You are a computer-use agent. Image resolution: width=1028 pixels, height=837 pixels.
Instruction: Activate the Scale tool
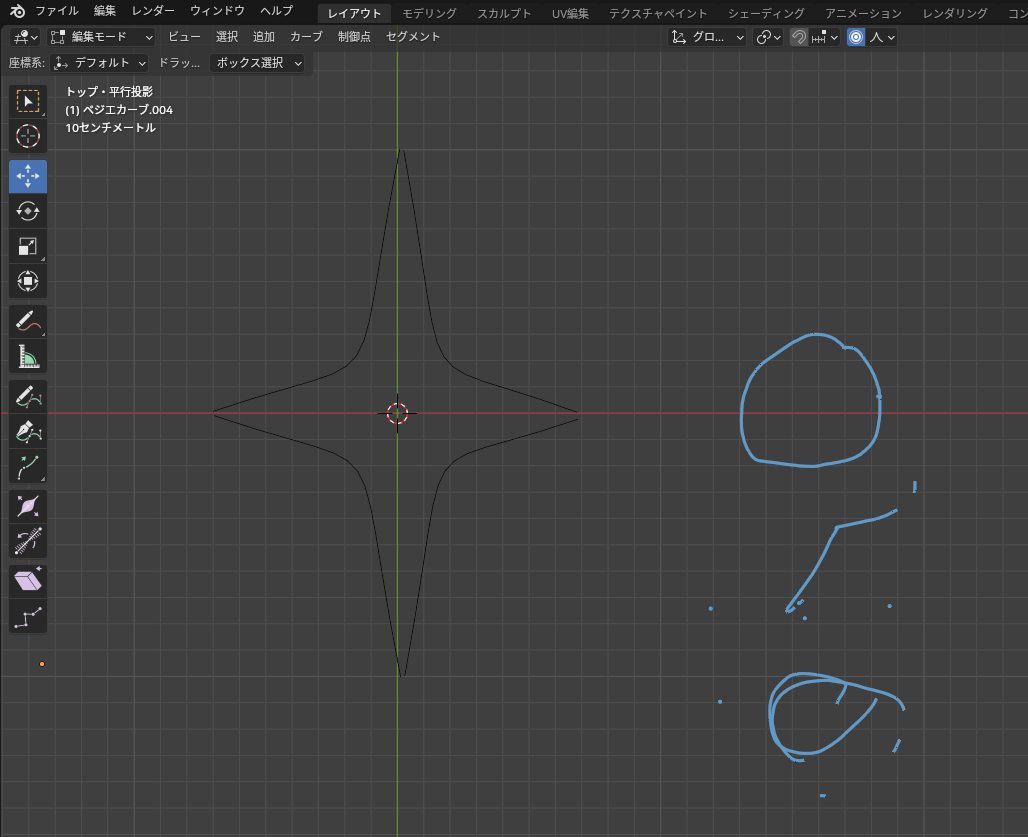28,246
